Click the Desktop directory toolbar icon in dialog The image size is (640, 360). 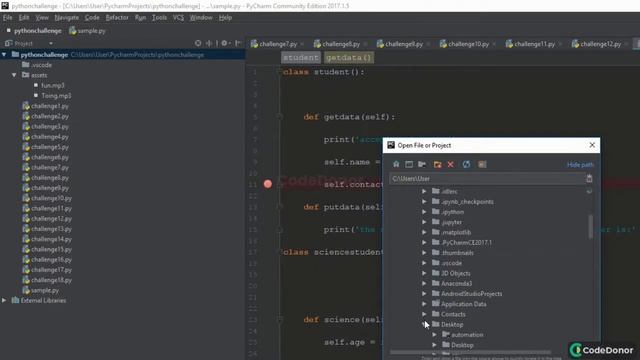tap(409, 164)
